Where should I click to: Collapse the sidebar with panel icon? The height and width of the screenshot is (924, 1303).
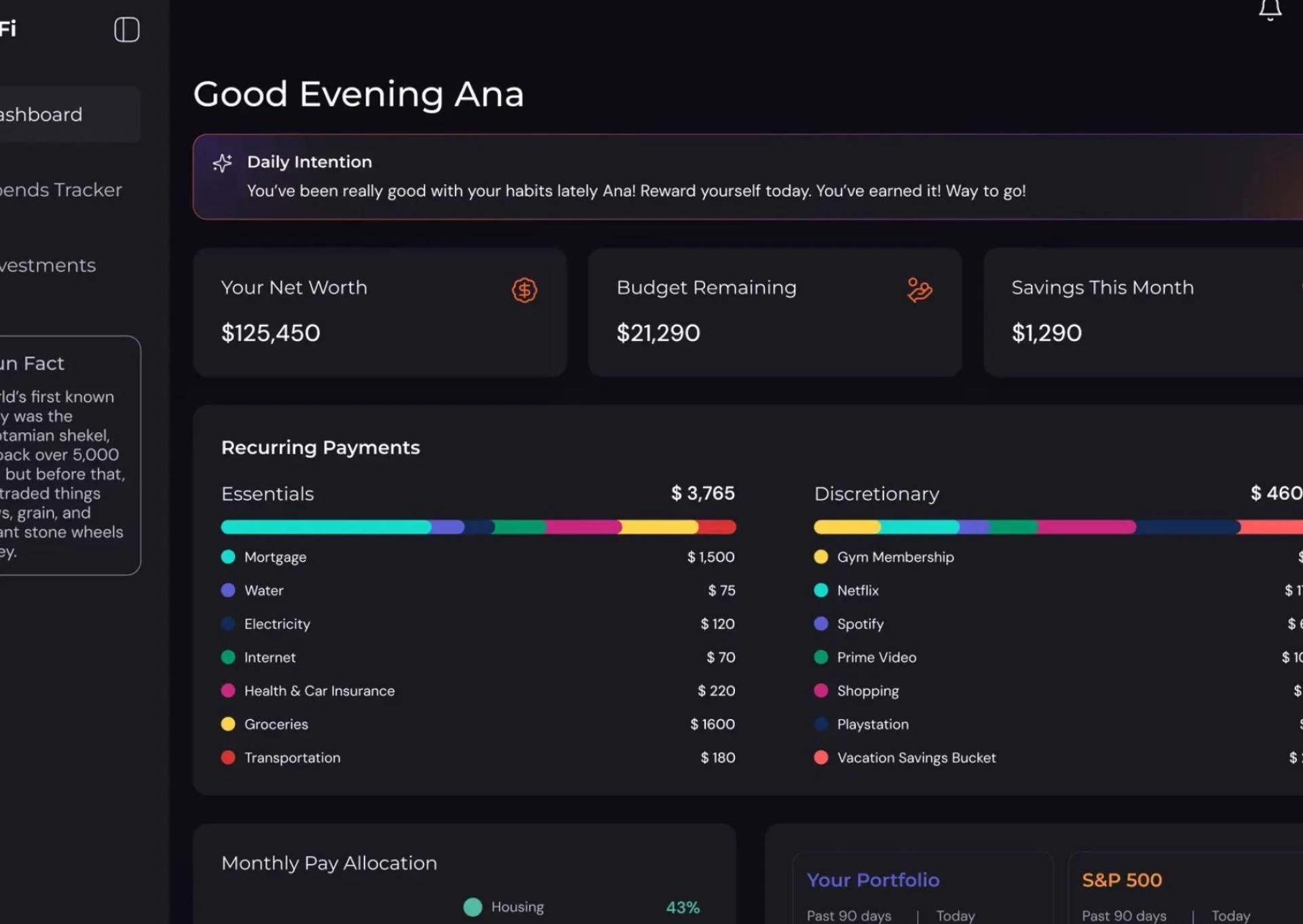click(x=127, y=30)
